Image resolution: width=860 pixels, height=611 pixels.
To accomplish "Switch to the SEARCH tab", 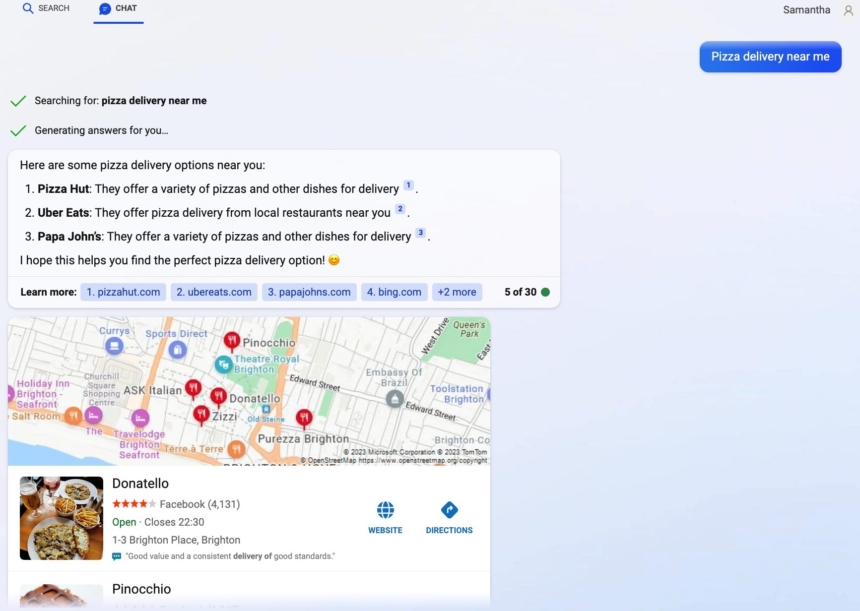I will coord(46,8).
